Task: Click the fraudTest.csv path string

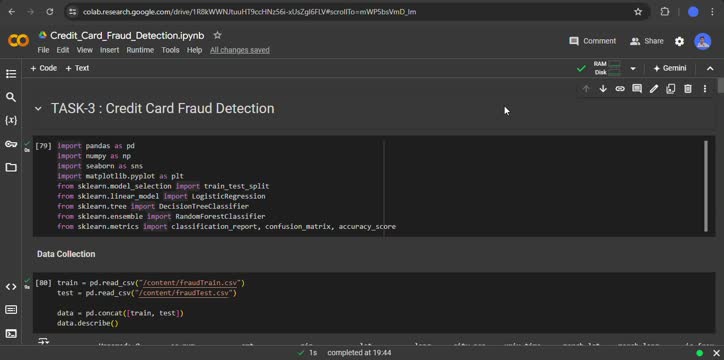Action: coord(184,293)
